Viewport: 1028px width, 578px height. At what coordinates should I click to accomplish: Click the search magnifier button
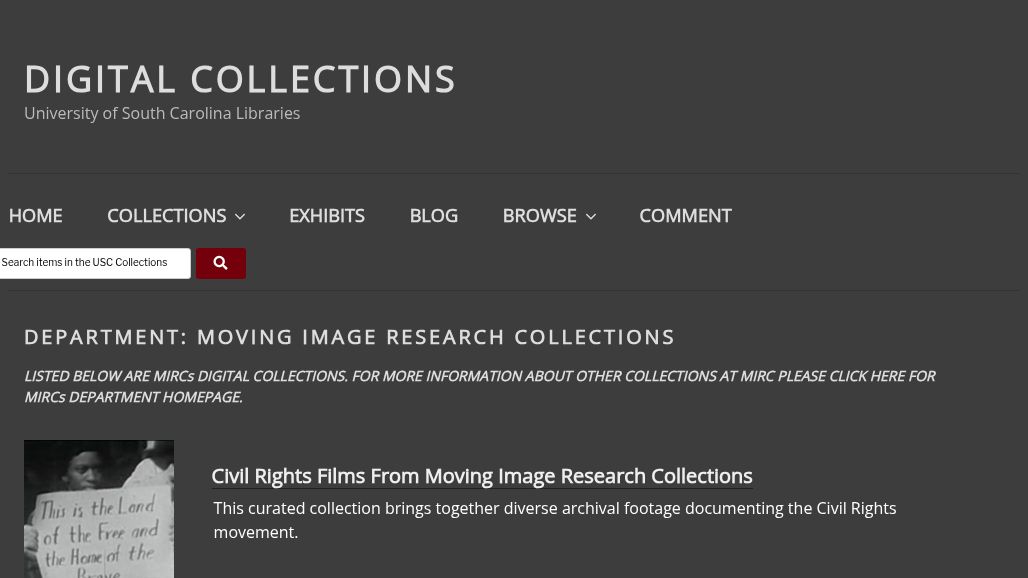tap(220, 263)
